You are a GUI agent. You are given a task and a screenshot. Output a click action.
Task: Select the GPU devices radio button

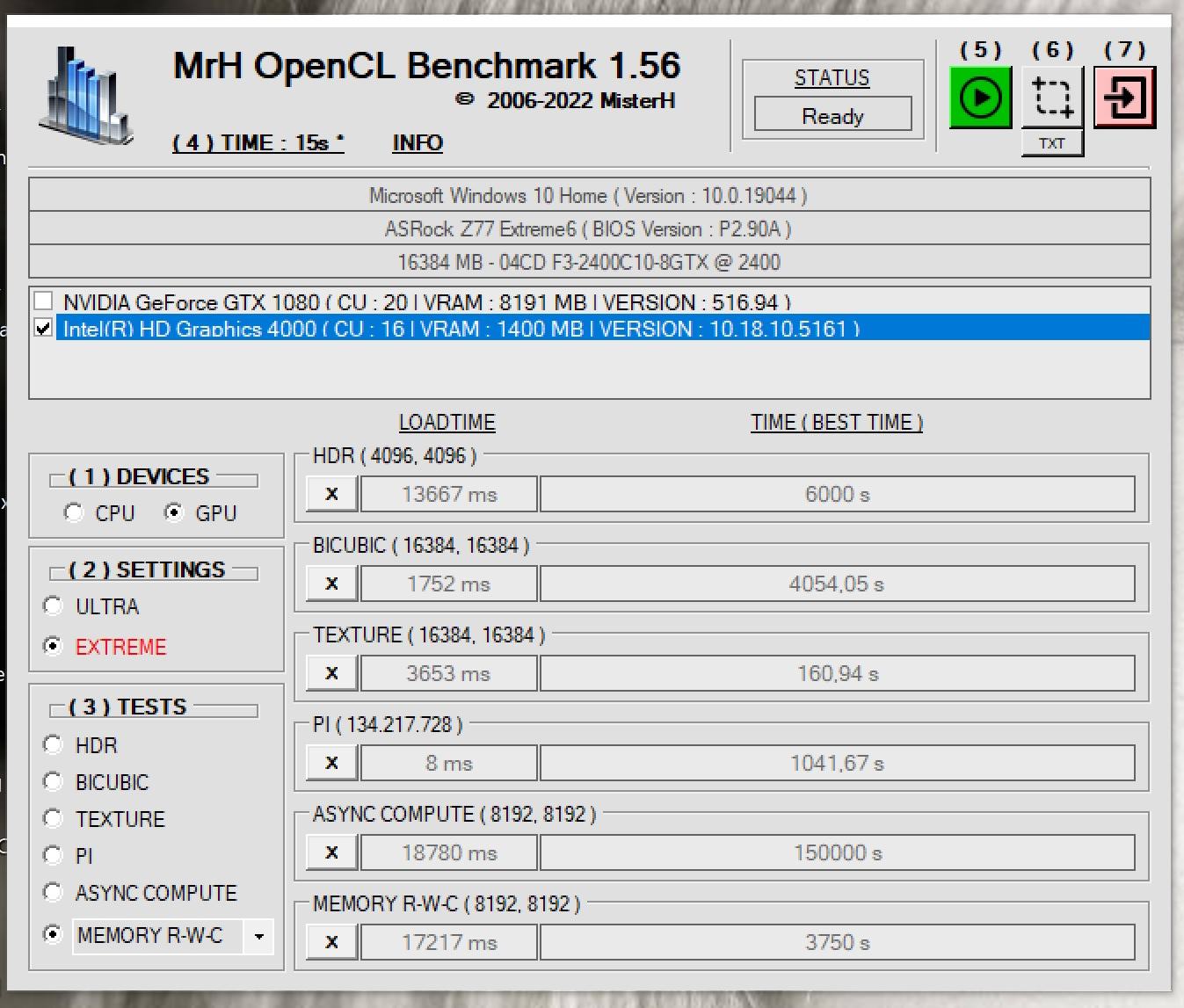174,512
